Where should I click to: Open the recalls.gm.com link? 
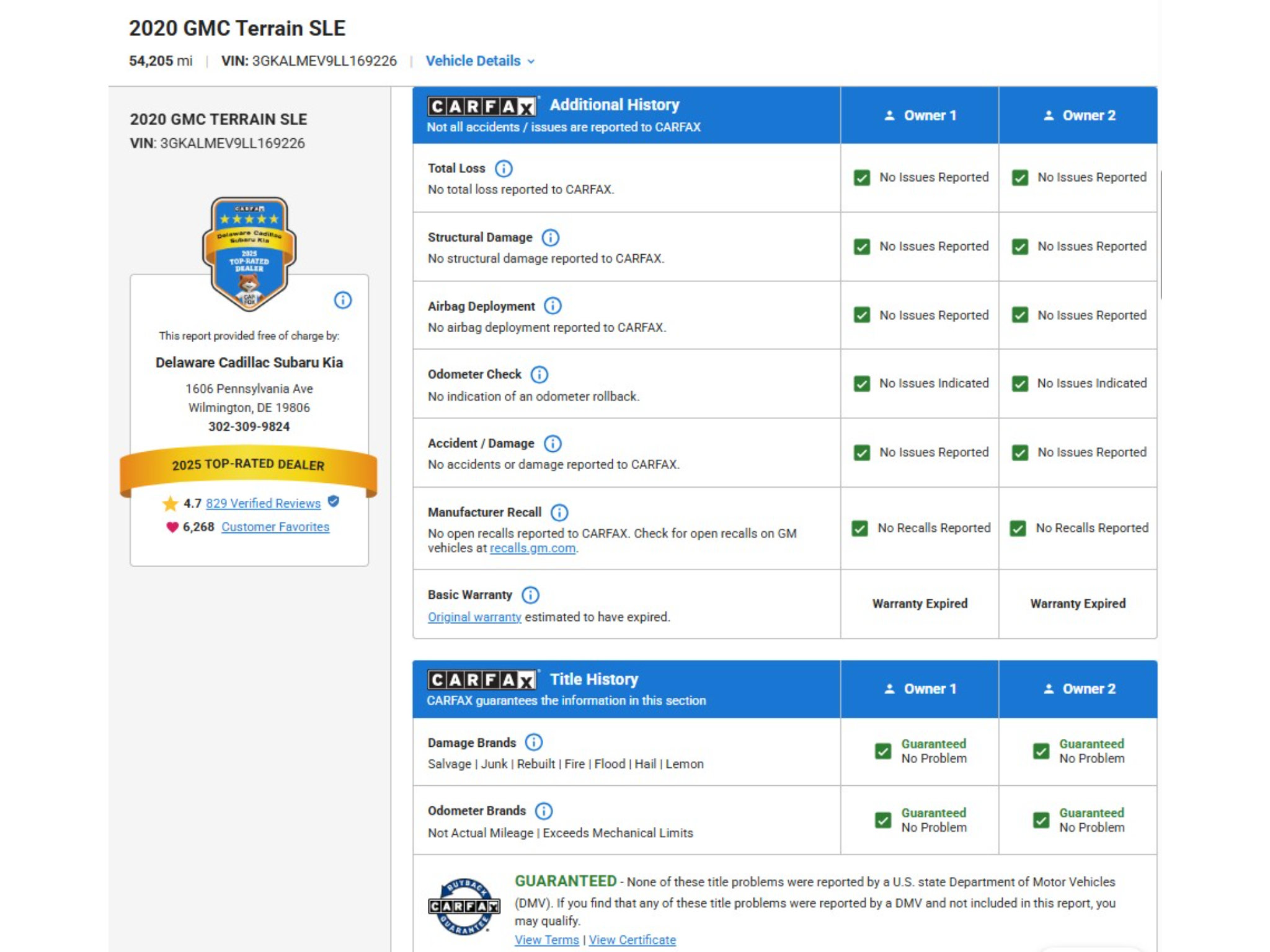pos(533,549)
